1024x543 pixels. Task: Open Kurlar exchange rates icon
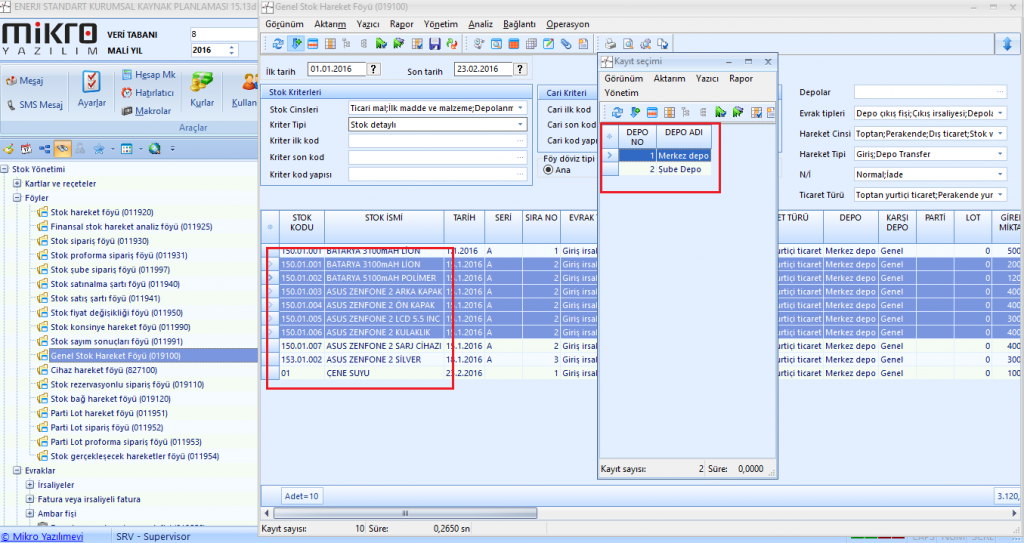click(x=203, y=89)
